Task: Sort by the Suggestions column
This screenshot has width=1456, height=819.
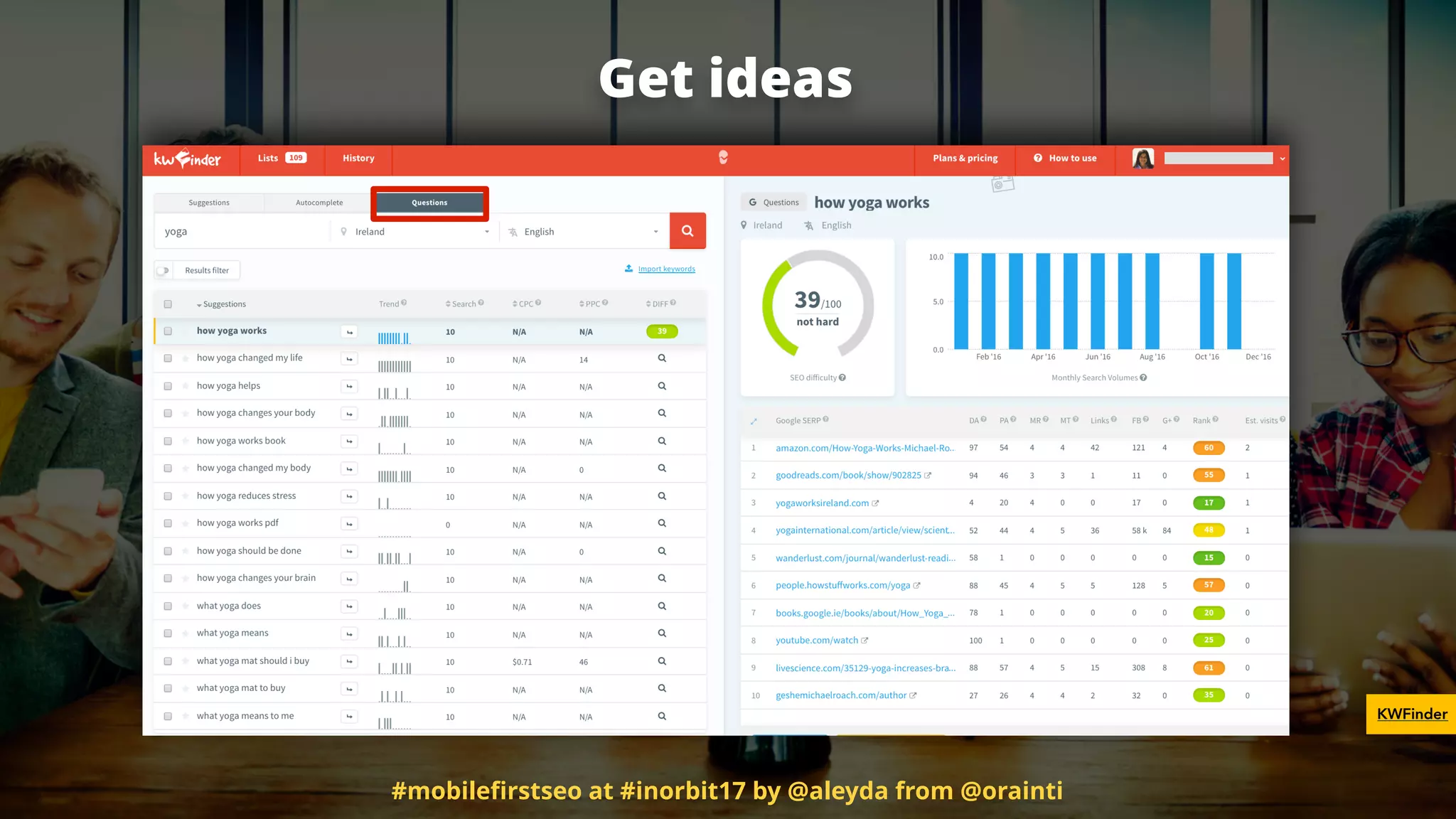Action: 221,304
